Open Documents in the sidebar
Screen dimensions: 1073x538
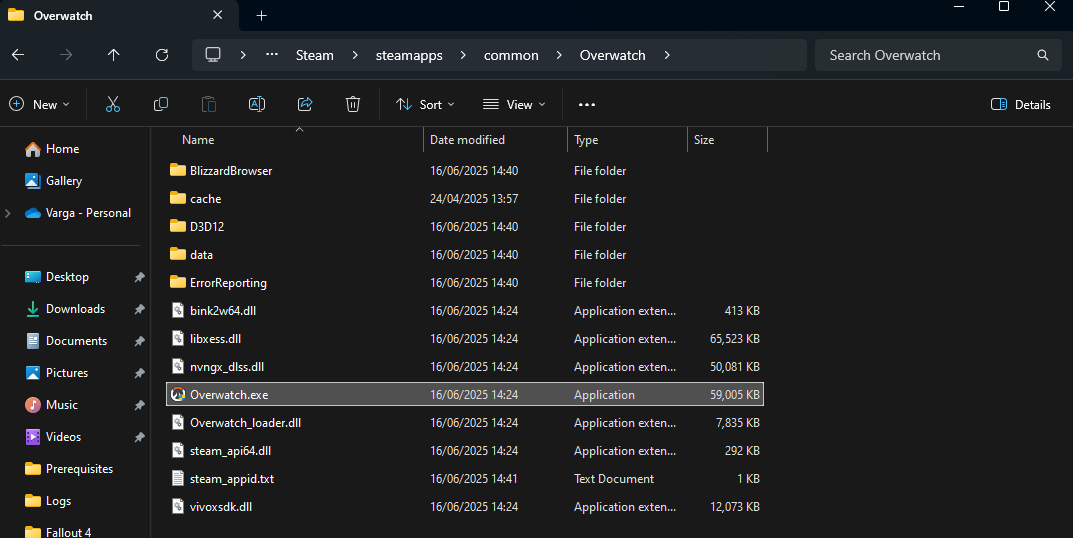pos(66,341)
